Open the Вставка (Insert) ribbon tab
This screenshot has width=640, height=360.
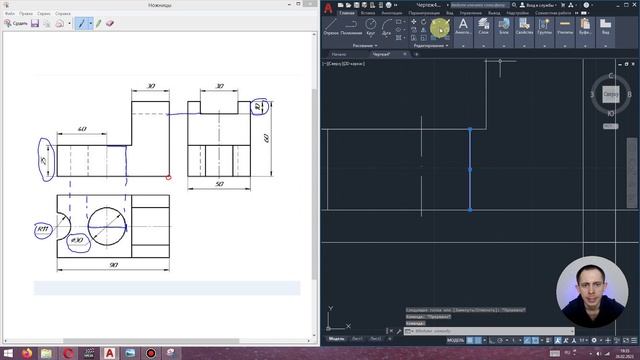pos(368,13)
